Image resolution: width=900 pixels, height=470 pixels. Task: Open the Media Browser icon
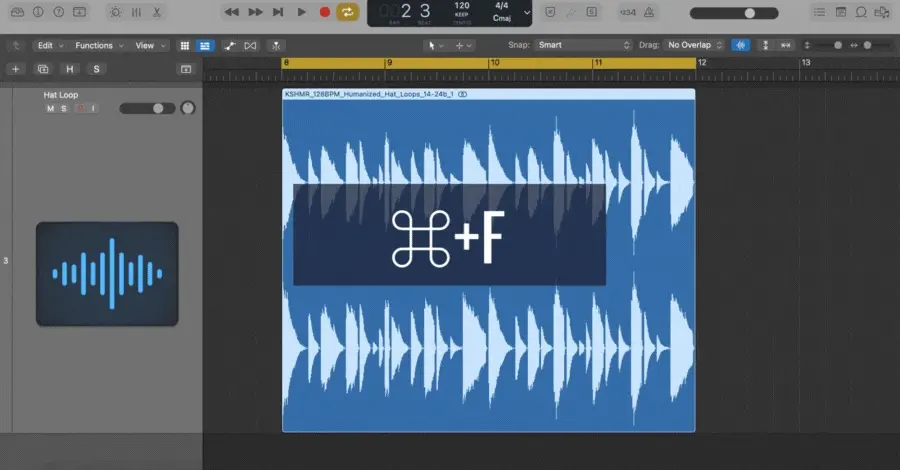[882, 12]
